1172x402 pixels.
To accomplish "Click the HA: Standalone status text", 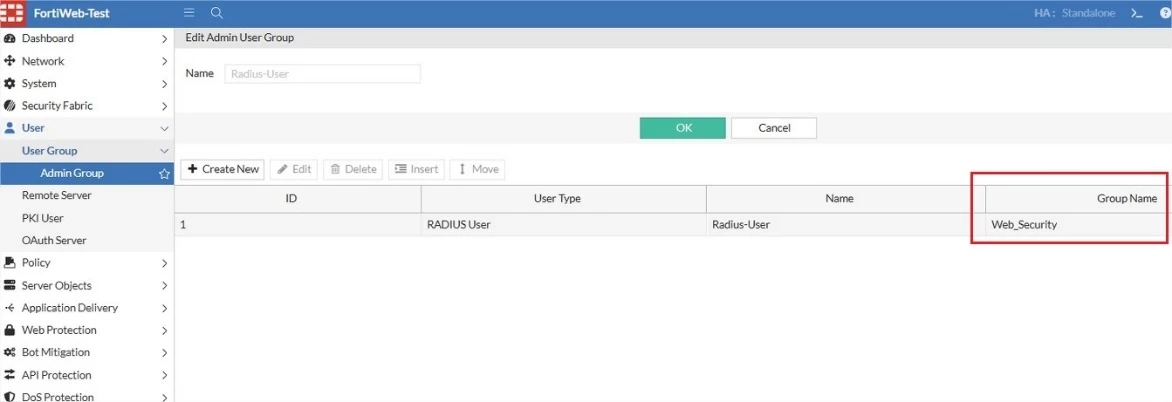I will (1075, 13).
